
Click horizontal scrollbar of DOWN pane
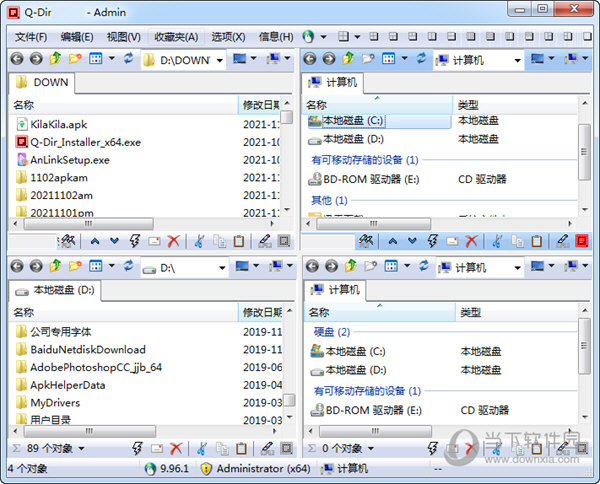(x=89, y=223)
